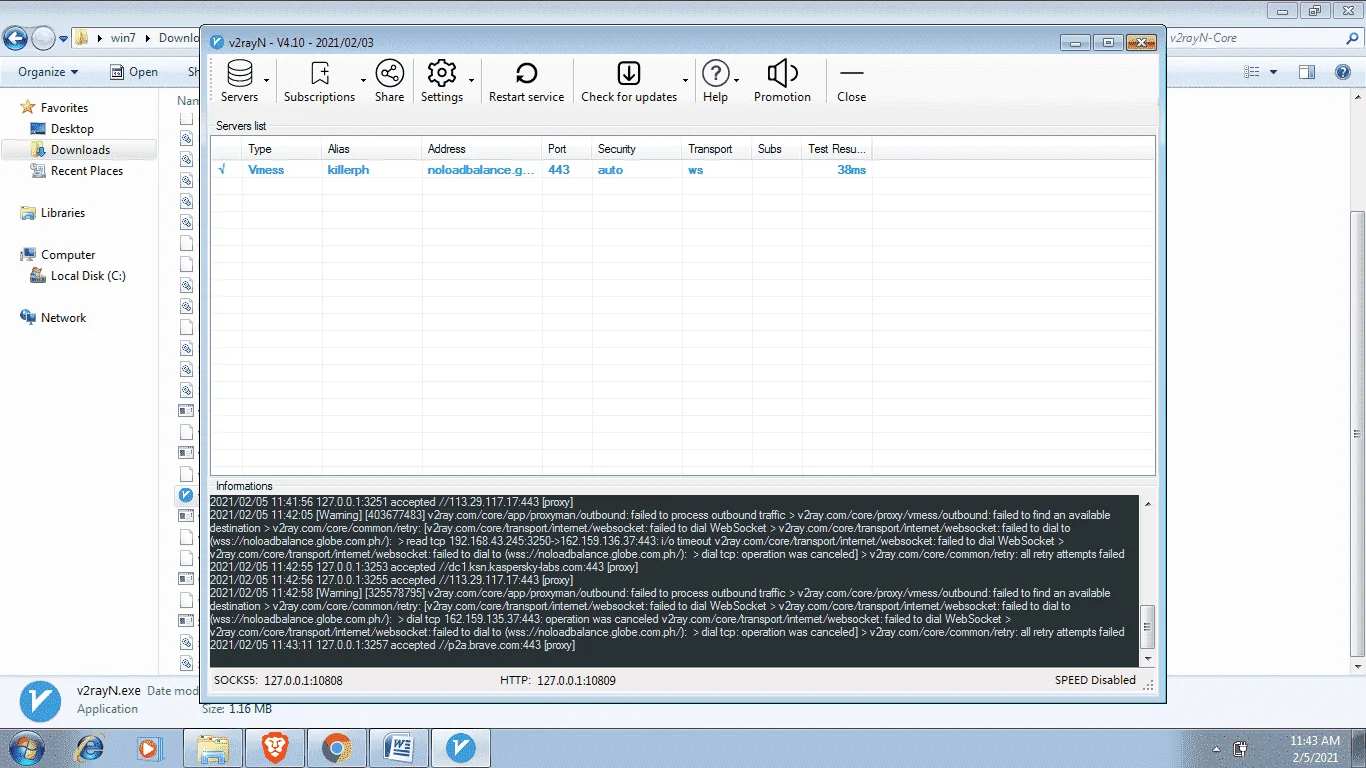Open the Windows Start menu orb

25,748
